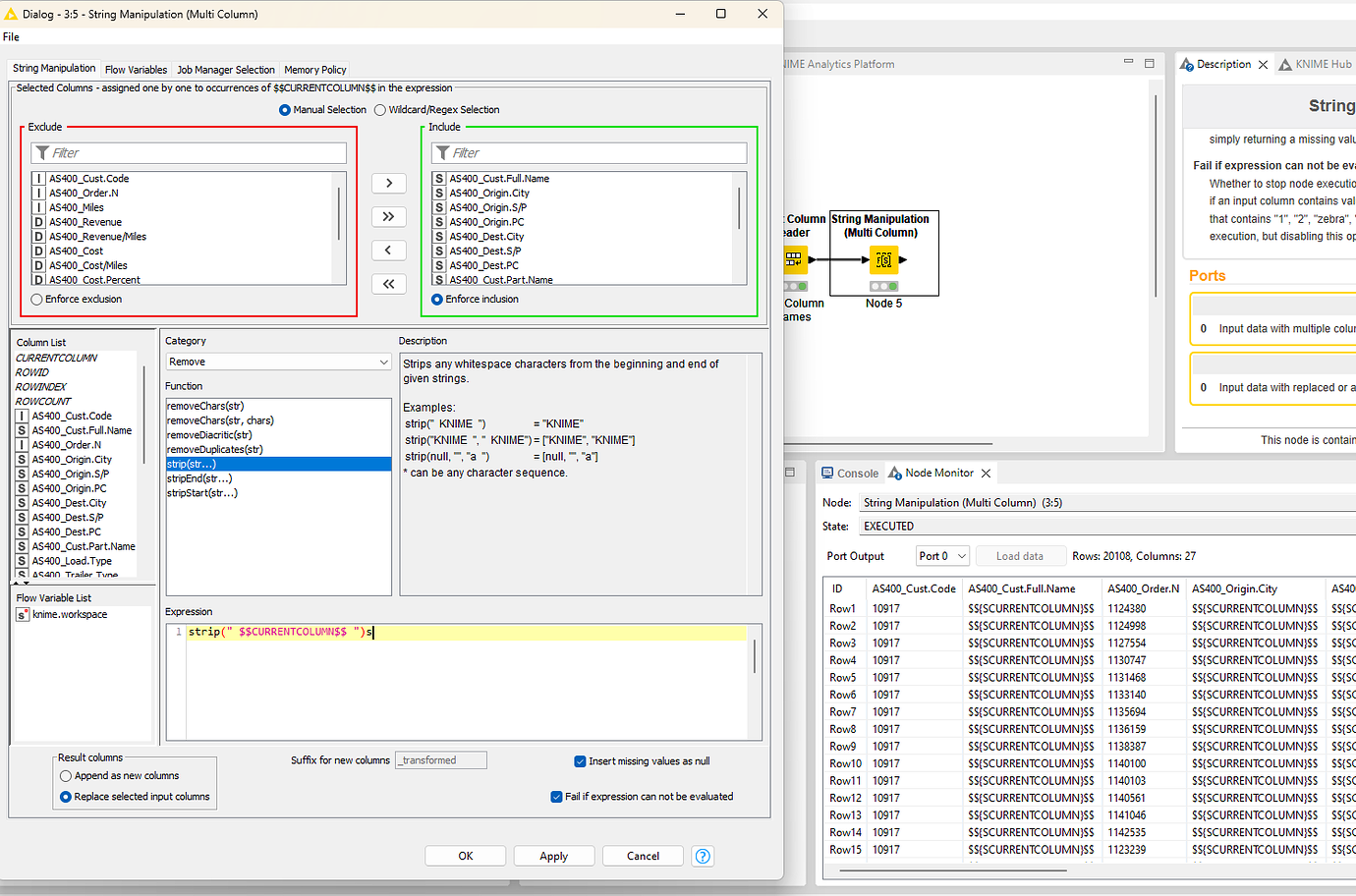The image size is (1356, 896).
Task: Click the Apply button
Action: [554, 856]
